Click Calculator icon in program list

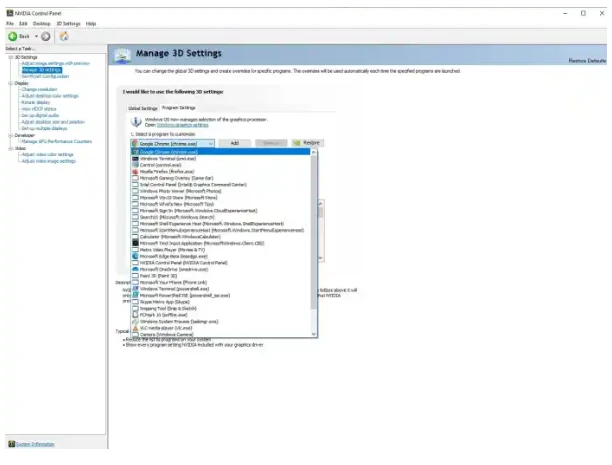135,237
